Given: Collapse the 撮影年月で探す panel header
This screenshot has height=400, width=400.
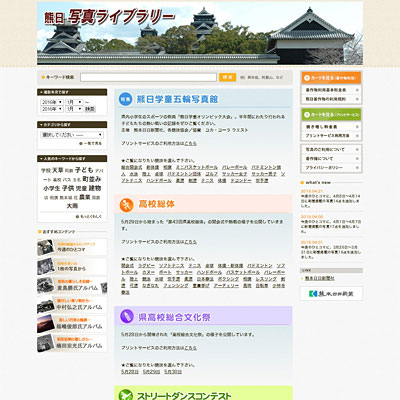Looking at the screenshot, I should [72, 92].
